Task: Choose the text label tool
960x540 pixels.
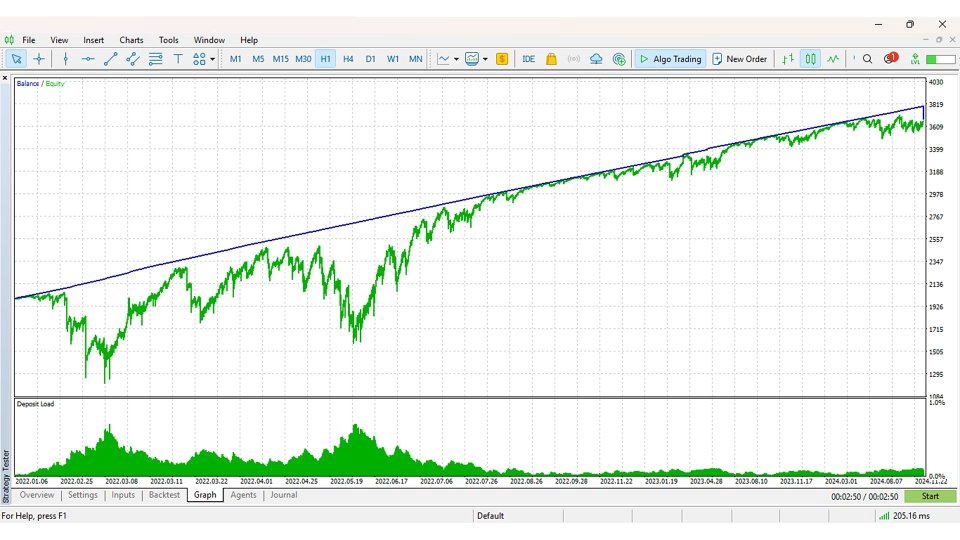Action: (x=178, y=59)
